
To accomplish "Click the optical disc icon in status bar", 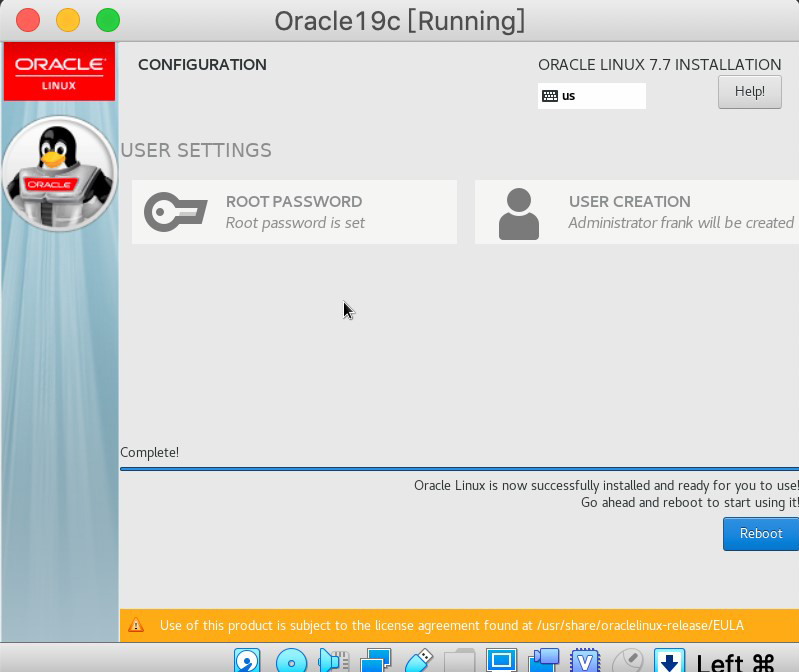I will click(291, 662).
